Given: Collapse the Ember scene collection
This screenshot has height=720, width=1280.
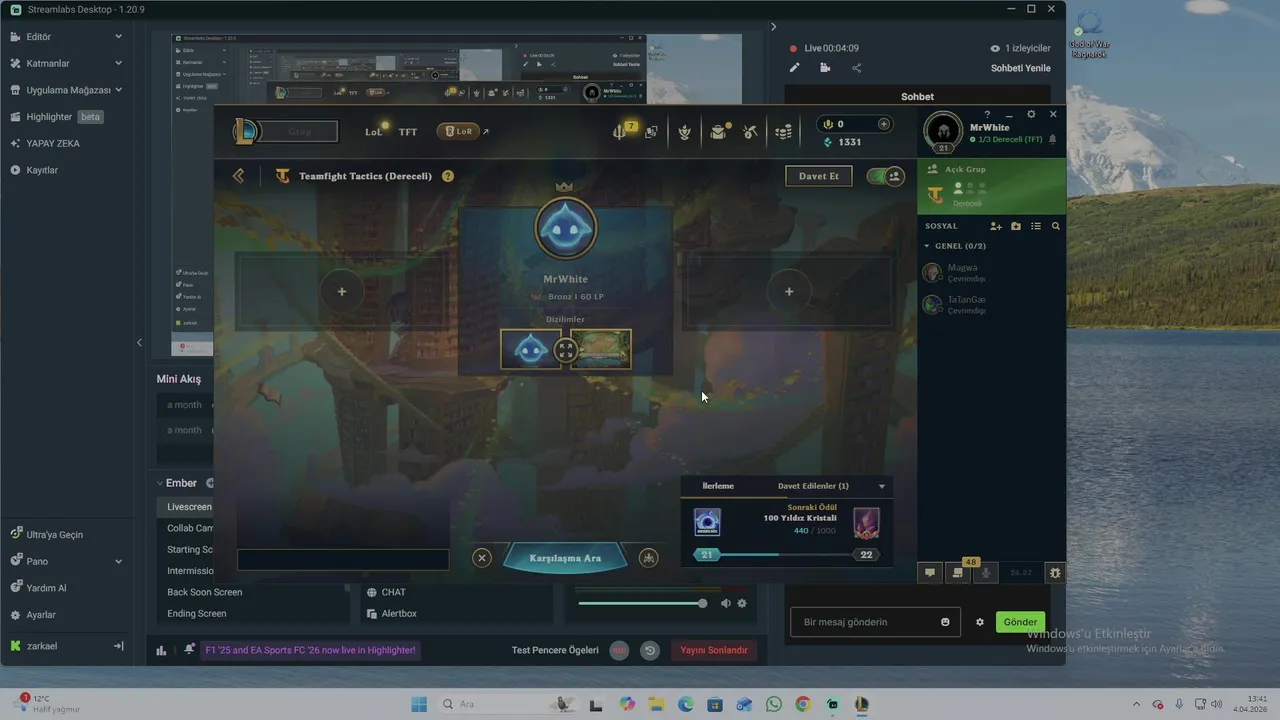Looking at the screenshot, I should click(159, 483).
